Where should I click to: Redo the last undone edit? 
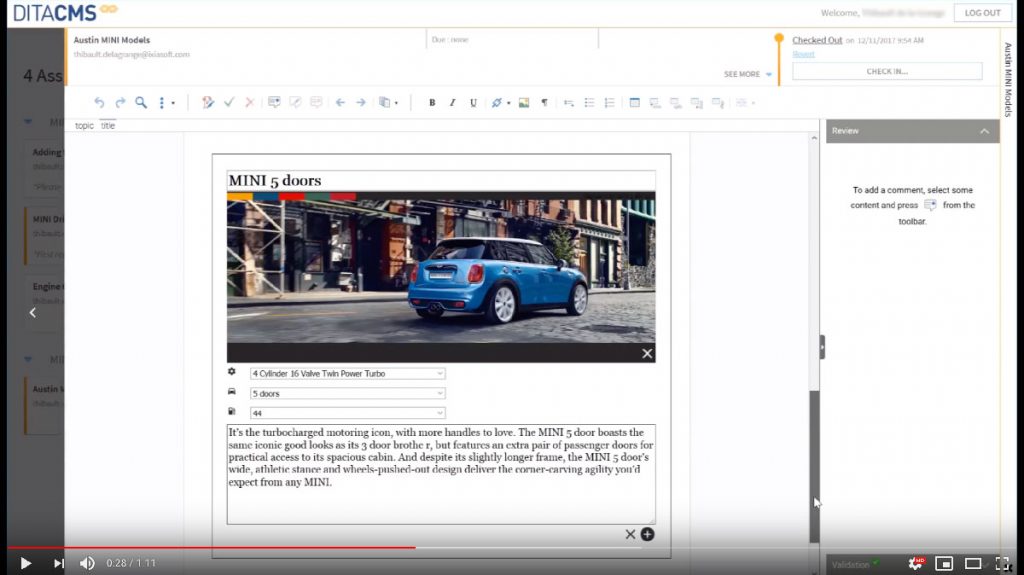coord(120,103)
